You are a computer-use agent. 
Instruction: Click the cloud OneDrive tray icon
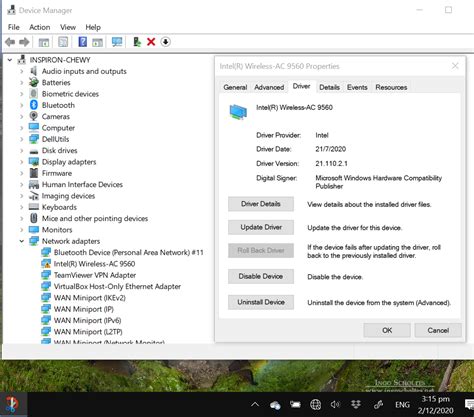click(275, 405)
